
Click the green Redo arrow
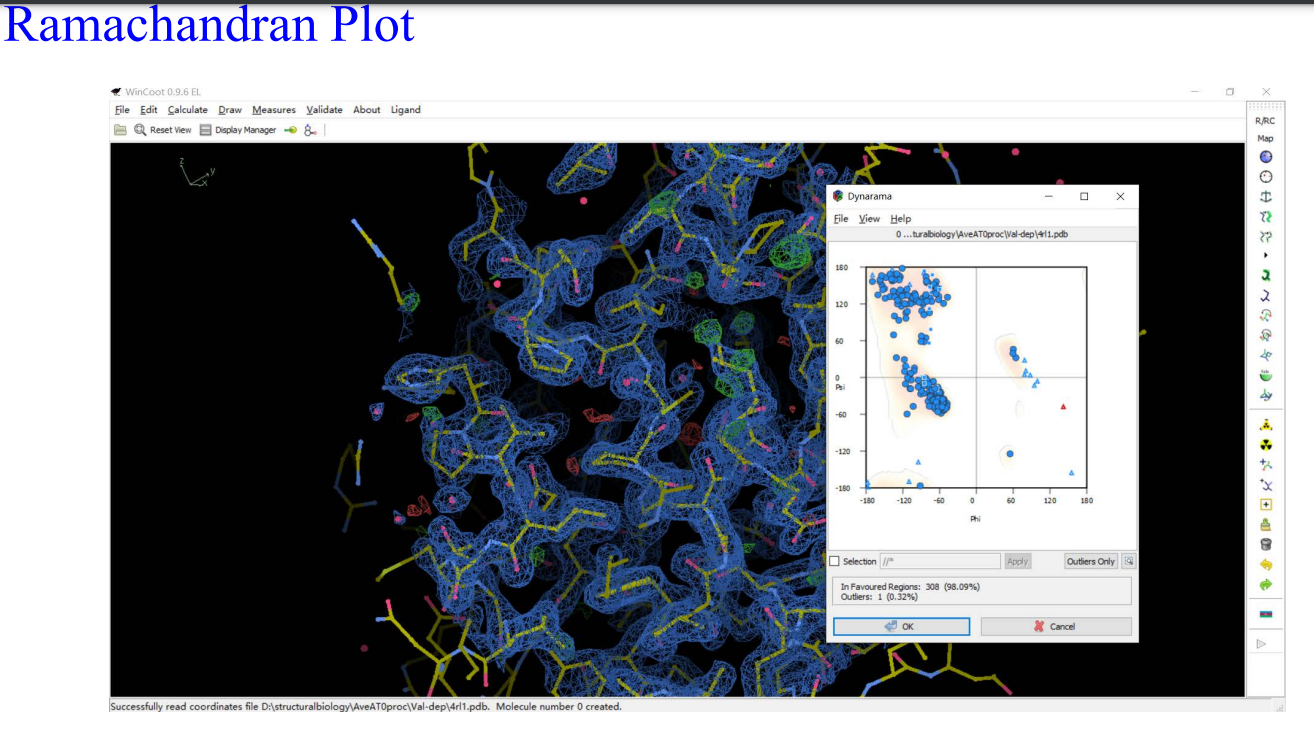[1266, 584]
